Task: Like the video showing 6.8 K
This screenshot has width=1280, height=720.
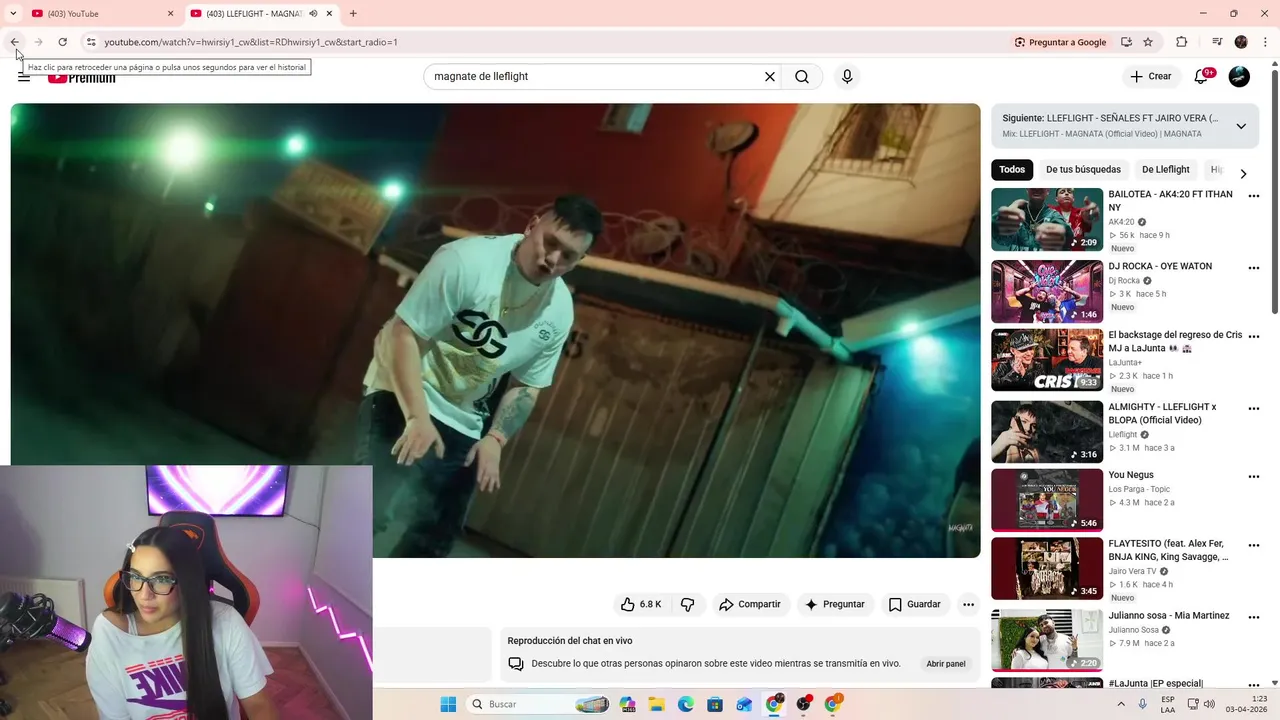Action: [x=641, y=604]
